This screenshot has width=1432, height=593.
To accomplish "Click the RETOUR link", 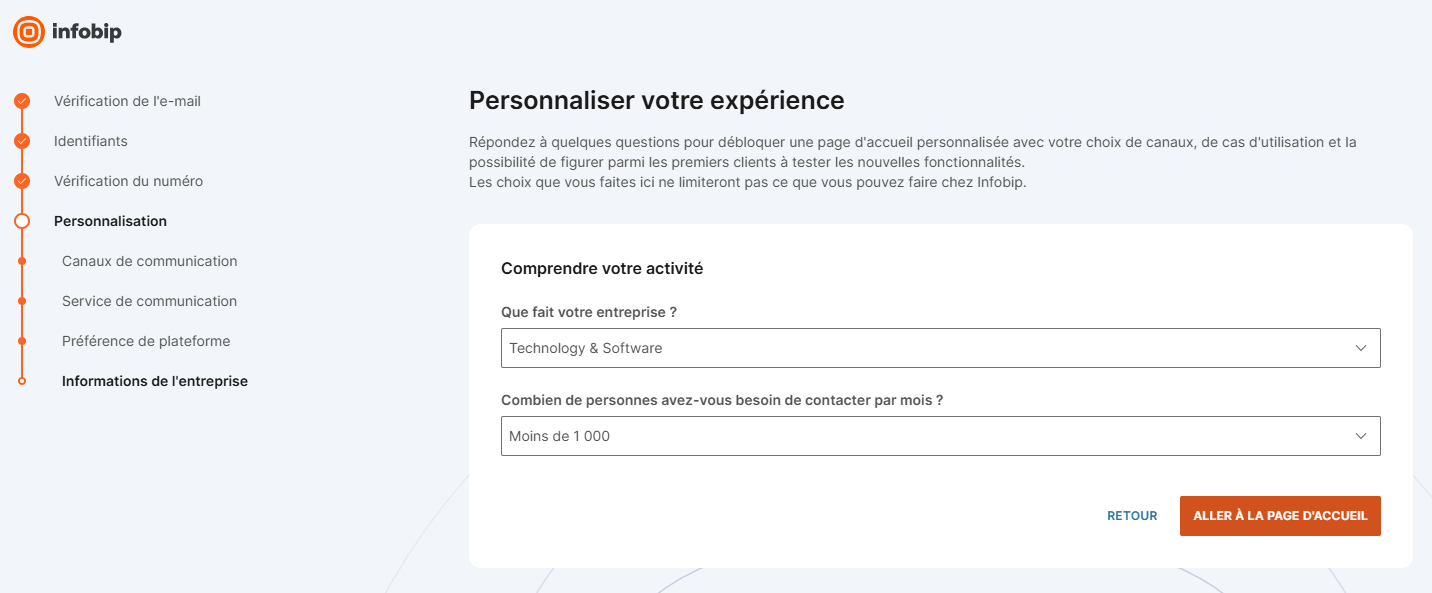I will 1132,516.
